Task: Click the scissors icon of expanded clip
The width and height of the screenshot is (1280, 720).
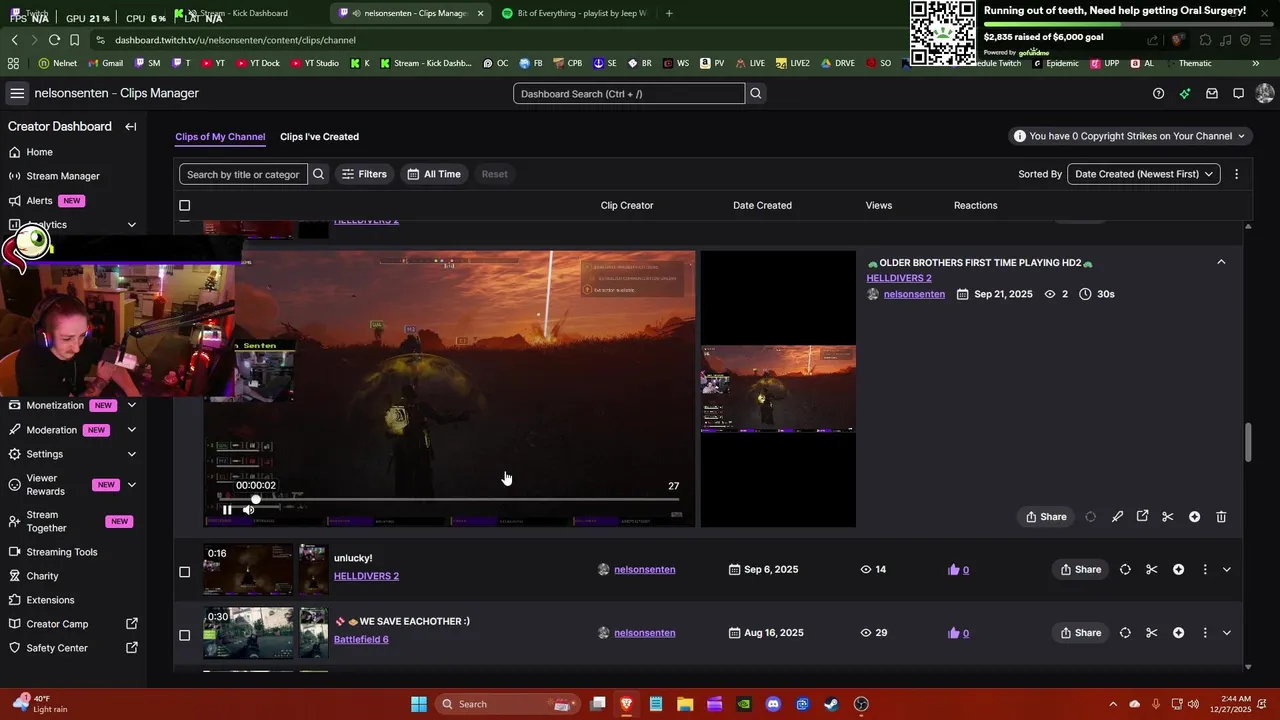Action: (1167, 517)
